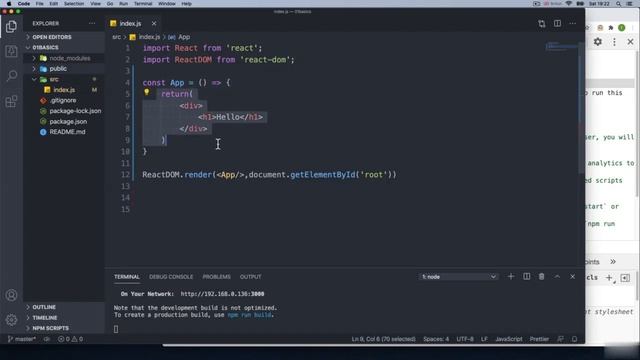640x360 pixels.
Task: Change the LF end-of-line setting
Action: tap(484, 339)
